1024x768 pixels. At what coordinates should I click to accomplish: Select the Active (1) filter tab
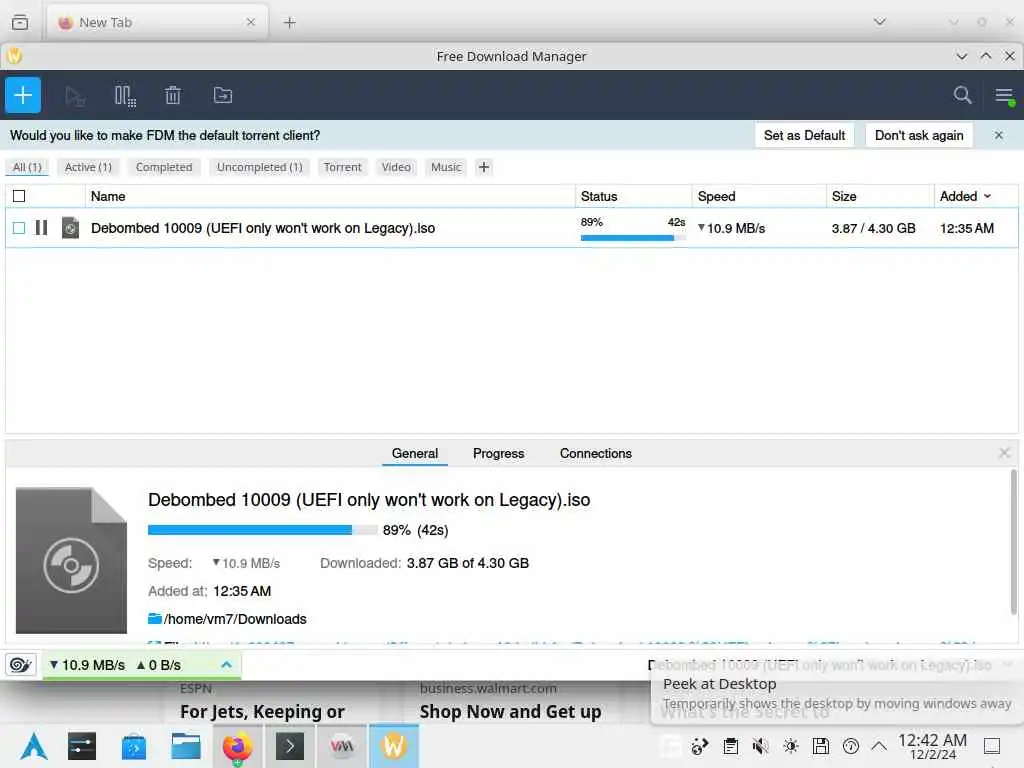point(88,167)
